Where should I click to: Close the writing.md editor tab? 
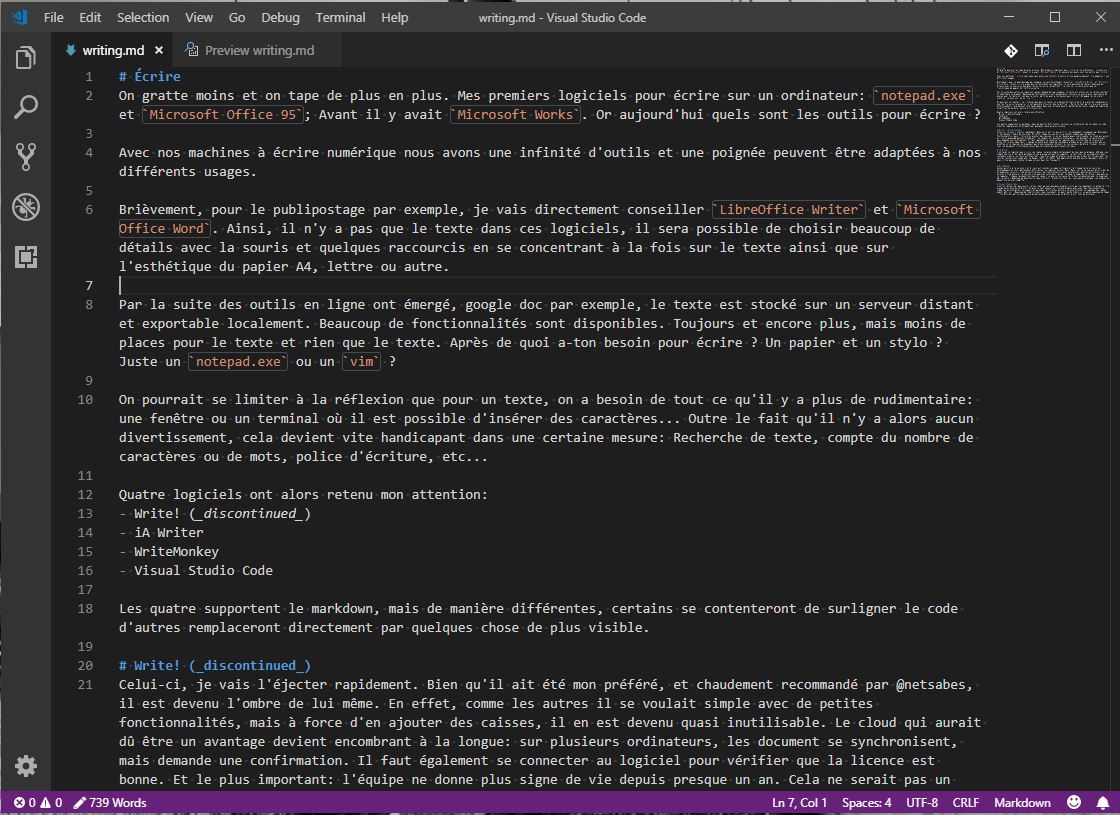click(159, 50)
